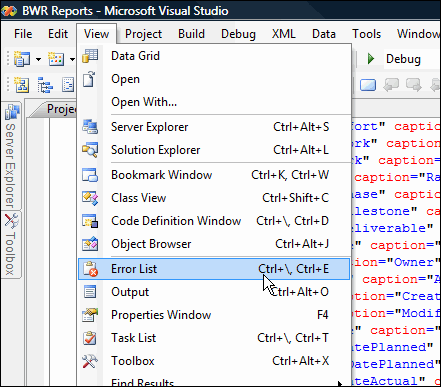Click the Bookmark Window icon

90,175
